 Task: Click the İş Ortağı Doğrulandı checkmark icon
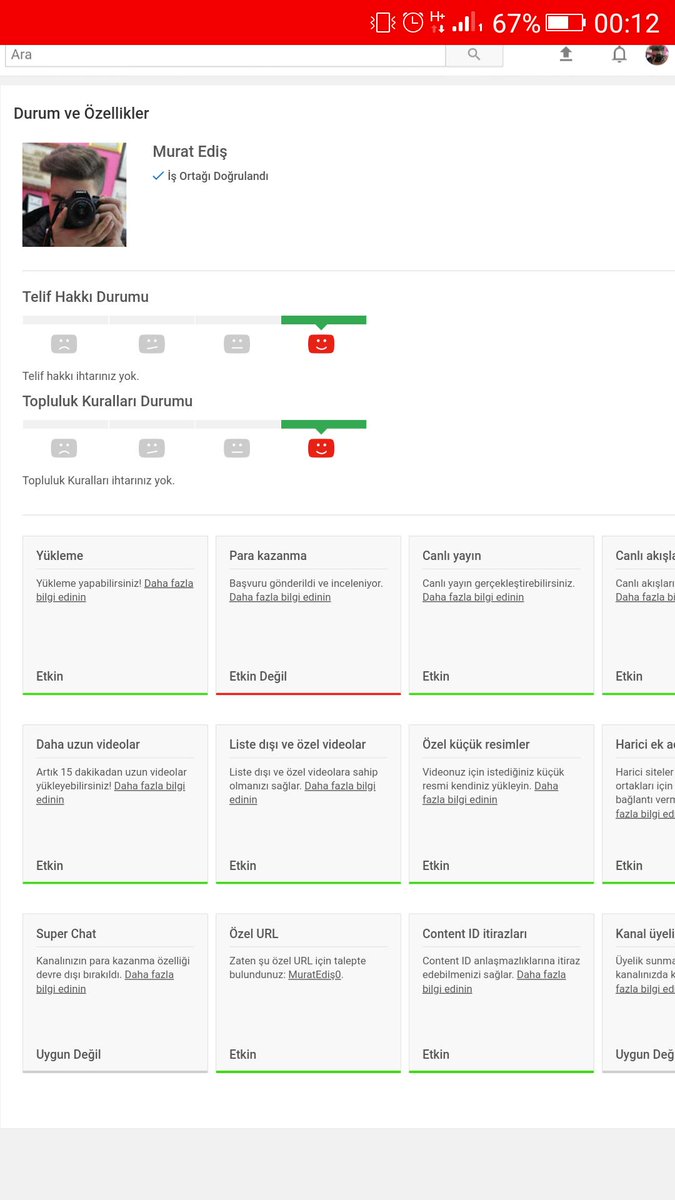158,176
